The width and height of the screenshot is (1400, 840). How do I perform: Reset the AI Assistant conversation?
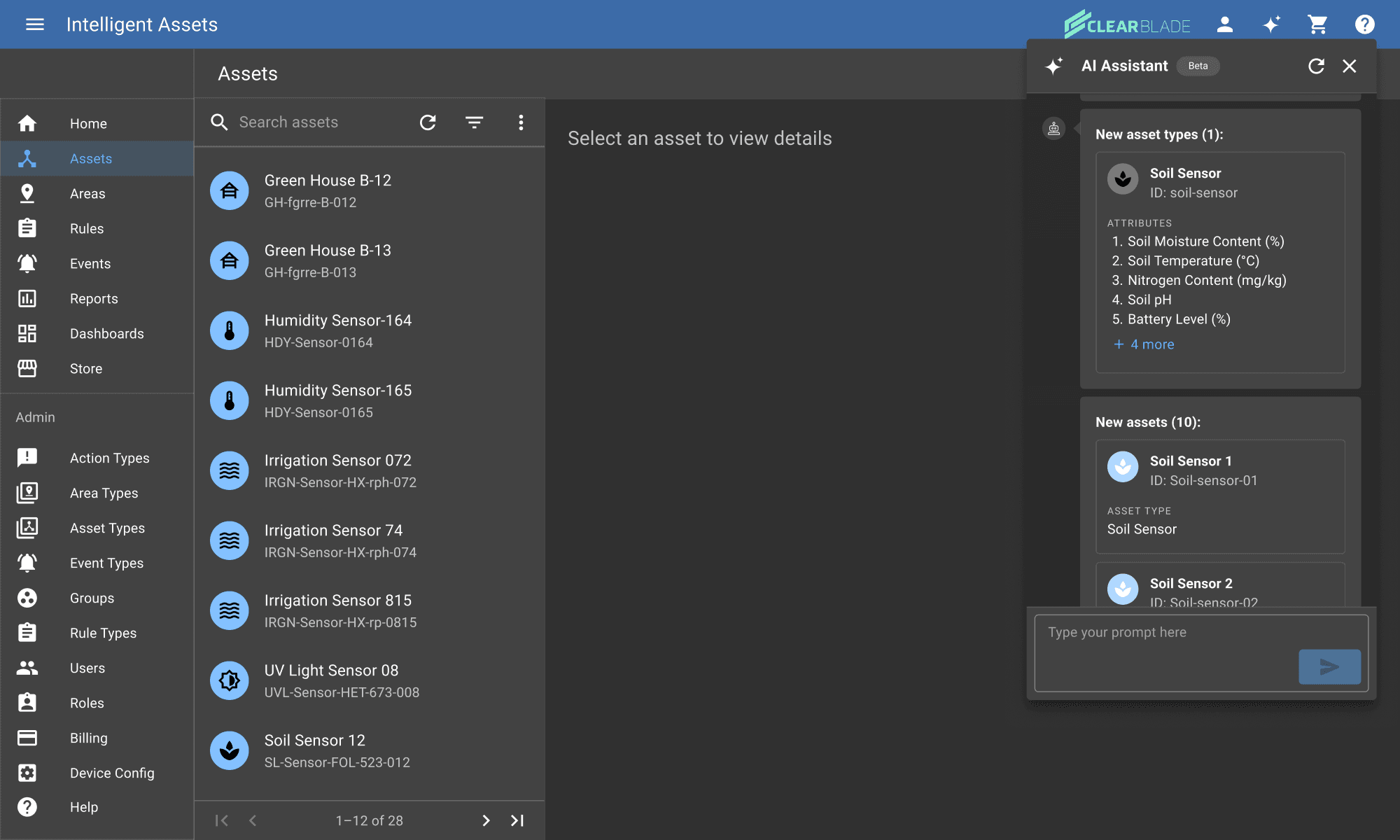point(1316,66)
